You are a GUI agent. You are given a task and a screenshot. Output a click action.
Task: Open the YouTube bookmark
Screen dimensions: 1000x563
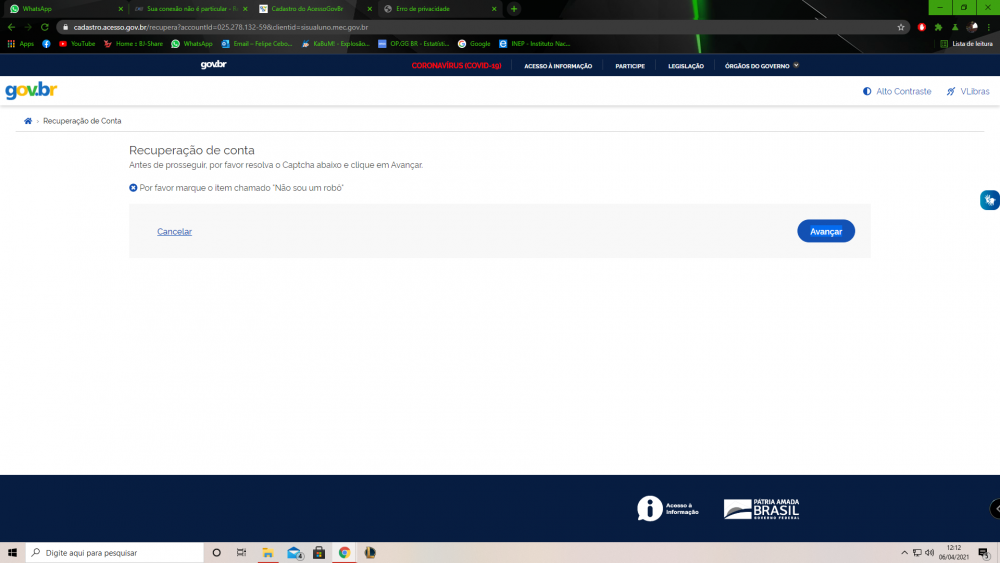[77, 44]
